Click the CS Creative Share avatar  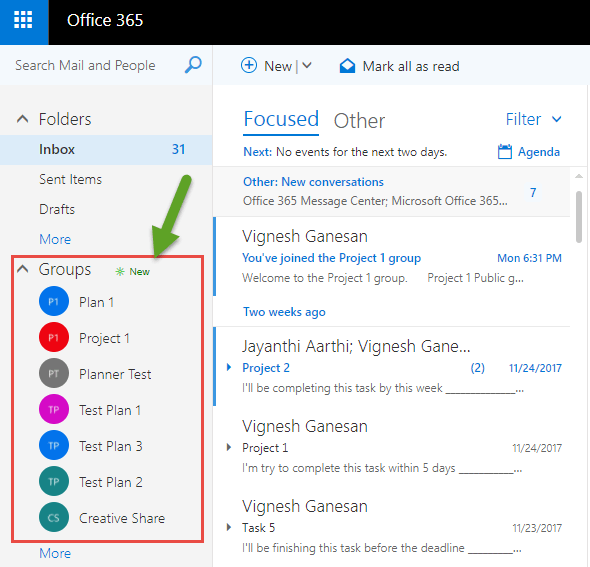point(54,517)
